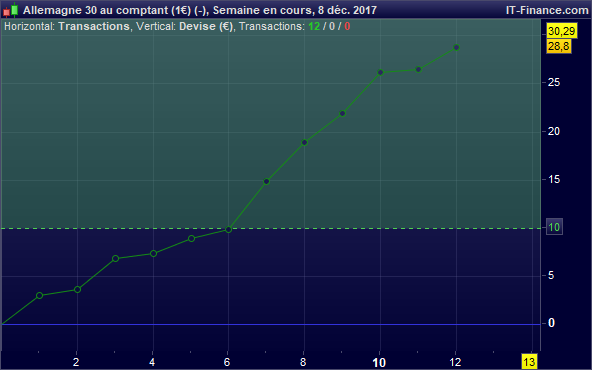Click the yellow 30,29 value label
592x370 pixels.
coord(562,31)
